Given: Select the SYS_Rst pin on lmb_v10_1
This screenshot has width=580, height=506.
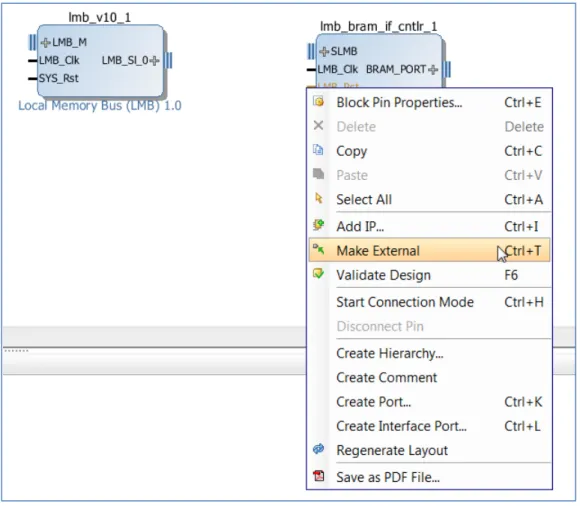Looking at the screenshot, I should [58, 78].
